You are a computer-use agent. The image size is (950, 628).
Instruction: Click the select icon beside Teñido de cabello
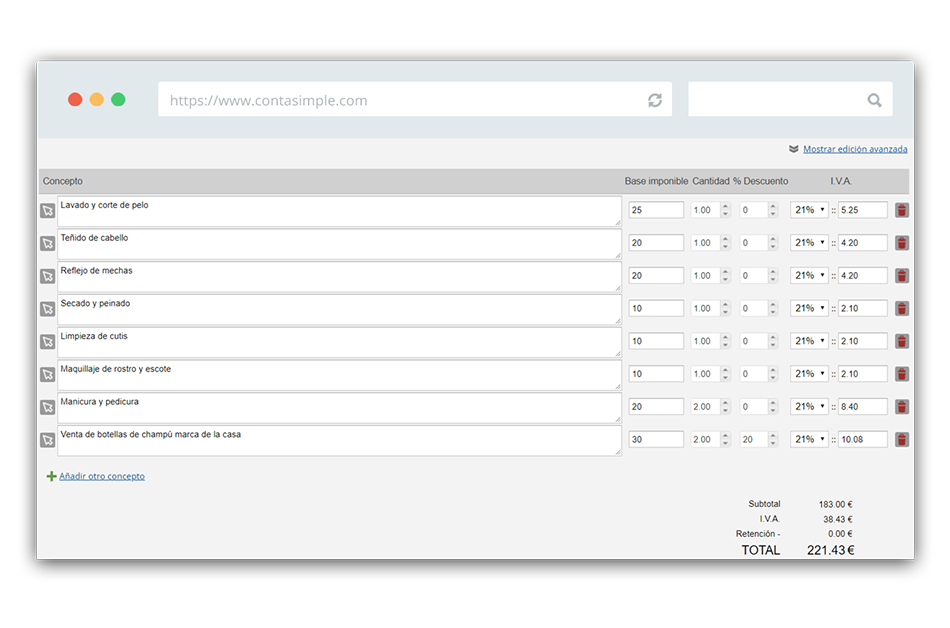click(x=47, y=243)
